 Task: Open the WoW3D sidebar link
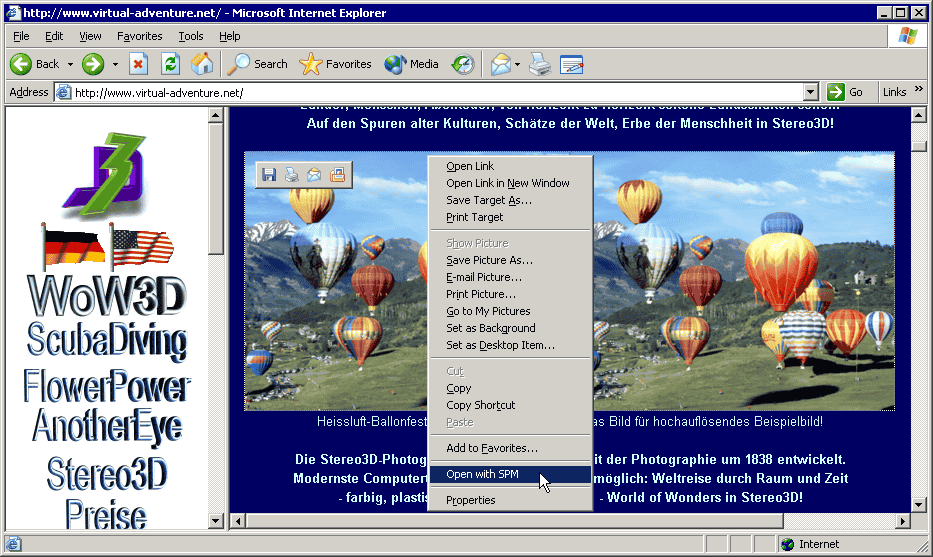[x=107, y=296]
